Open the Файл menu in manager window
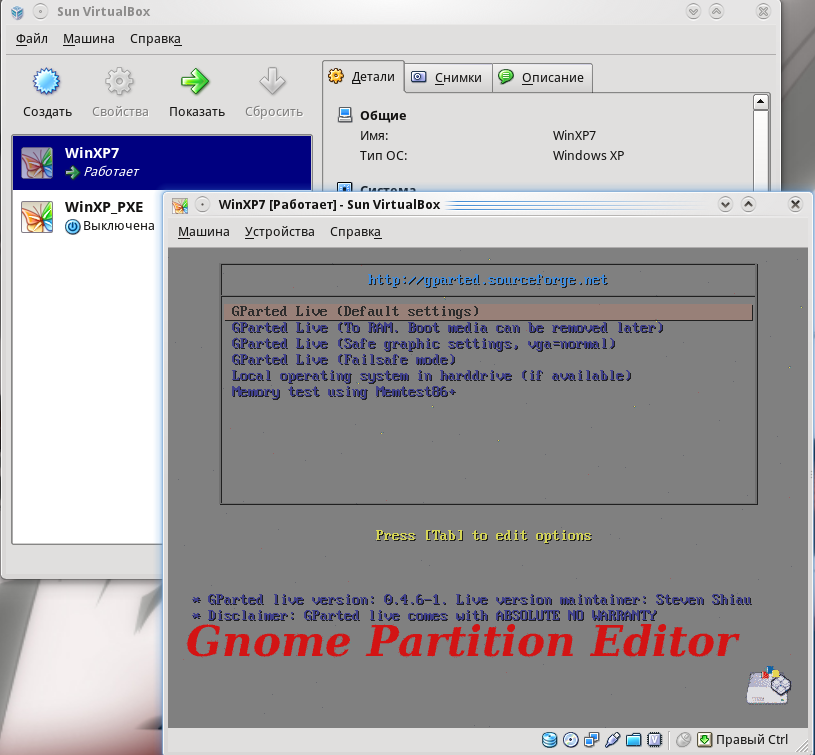Viewport: 815px width, 755px height. point(32,39)
